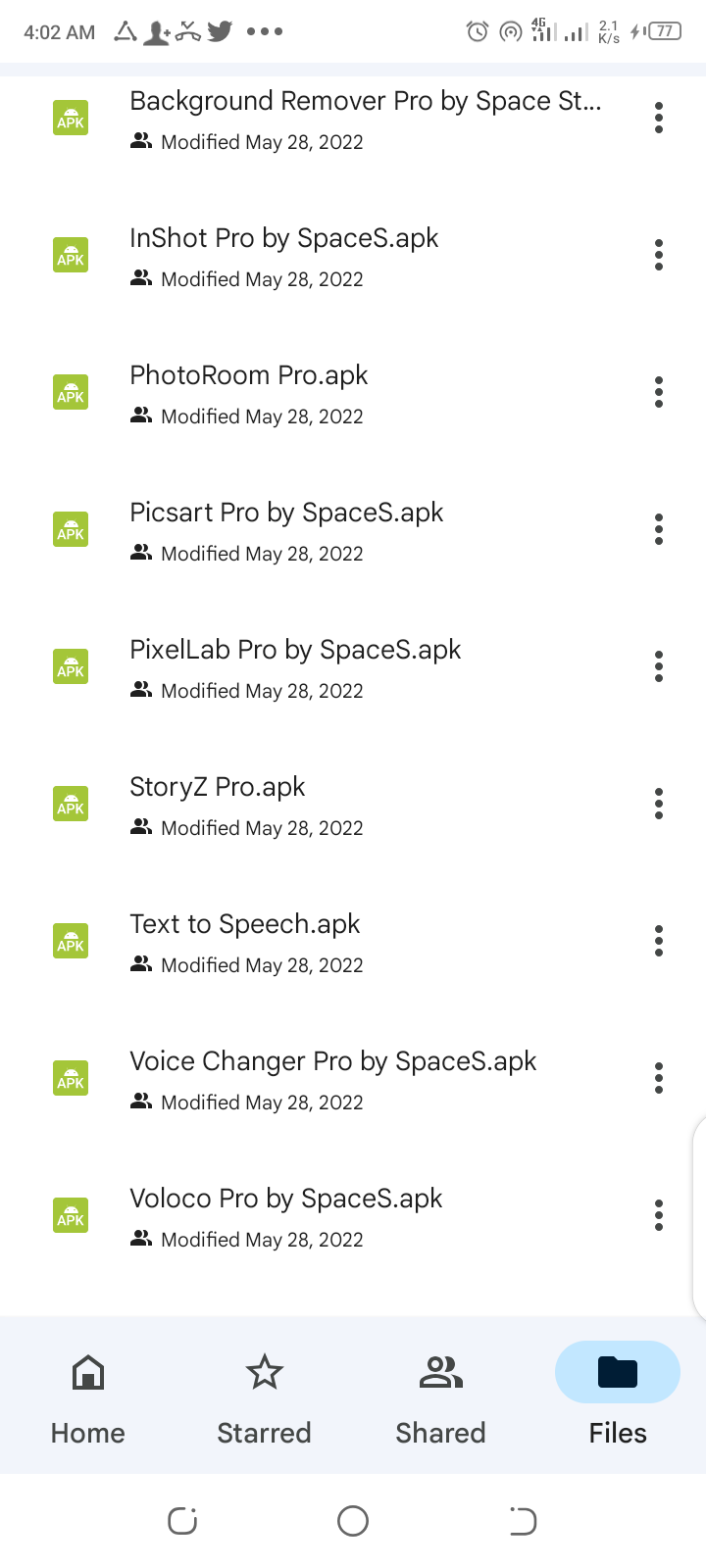Open more options for Picsart Pro by SpaceS.apk
The image size is (706, 1568).
659,529
